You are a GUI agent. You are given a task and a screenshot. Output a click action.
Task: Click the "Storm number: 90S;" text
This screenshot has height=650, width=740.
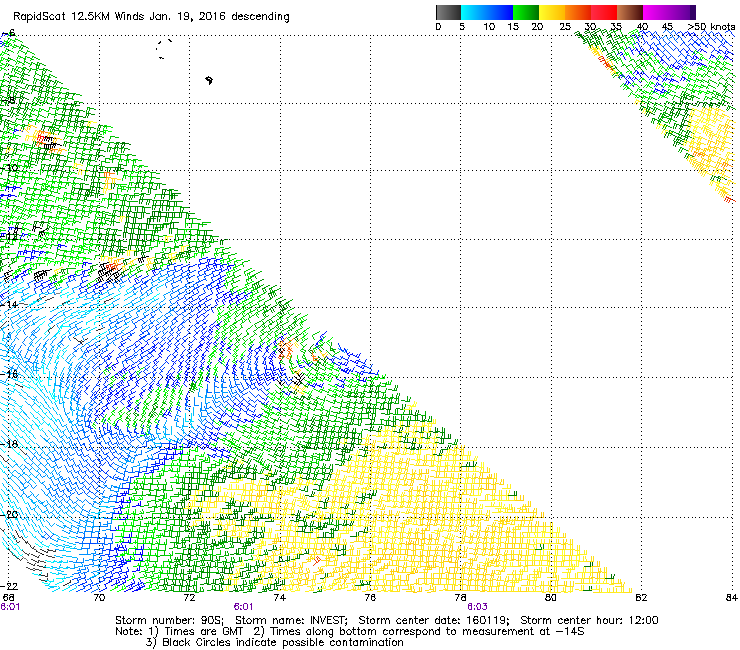(169, 620)
